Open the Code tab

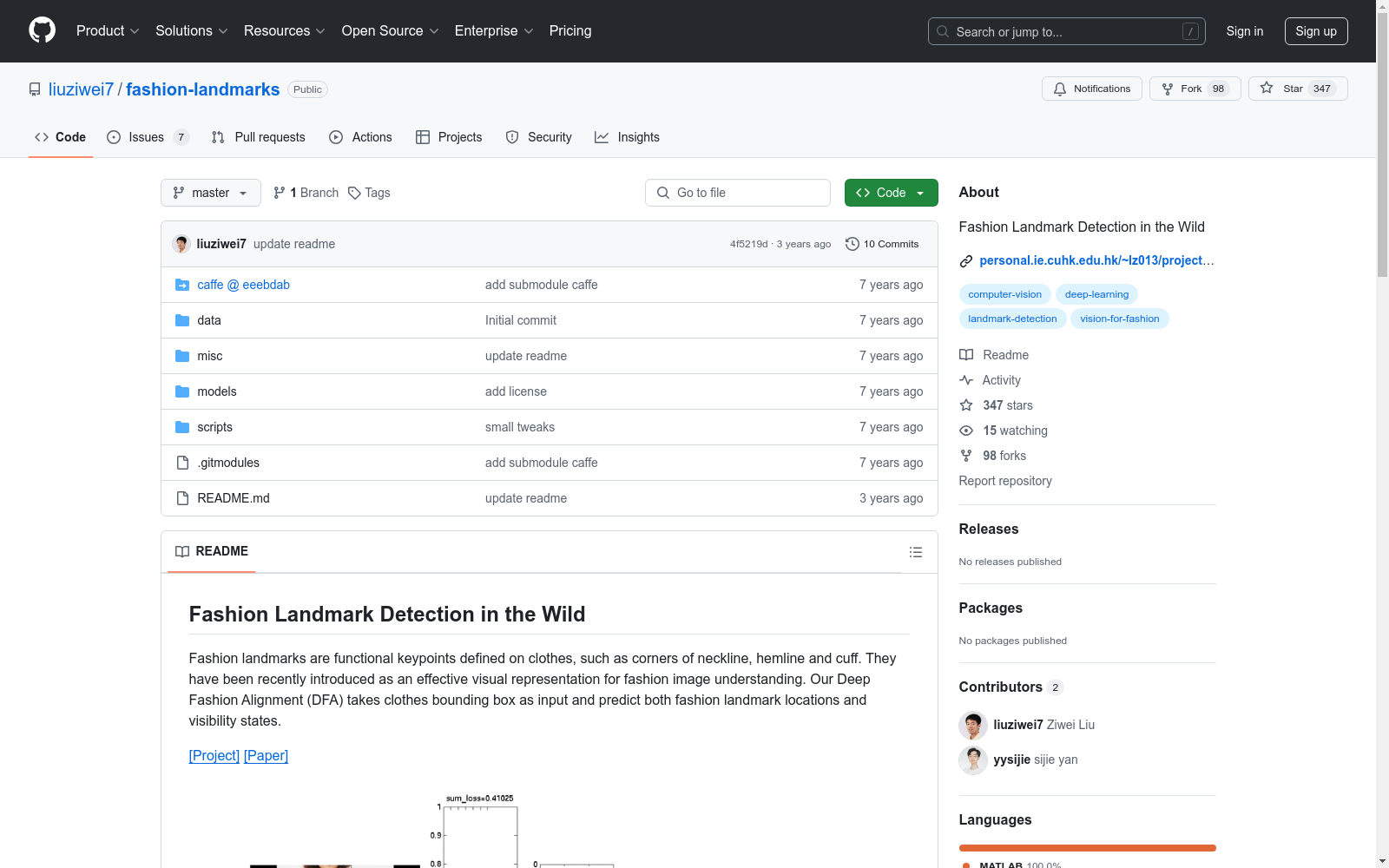point(60,137)
